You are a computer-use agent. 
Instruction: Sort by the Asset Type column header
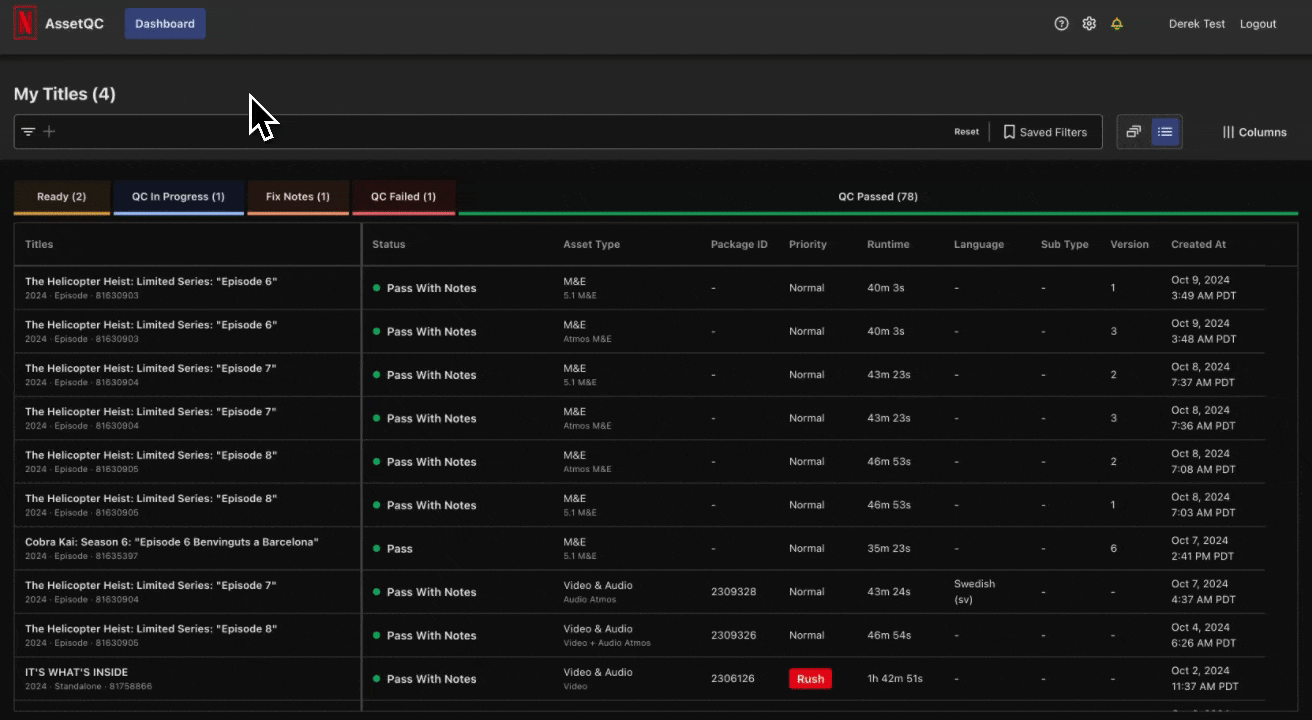(591, 244)
